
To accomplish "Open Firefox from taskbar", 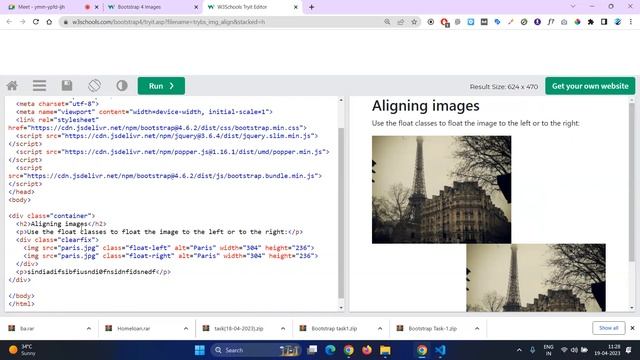I will pyautogui.click(x=367, y=350).
